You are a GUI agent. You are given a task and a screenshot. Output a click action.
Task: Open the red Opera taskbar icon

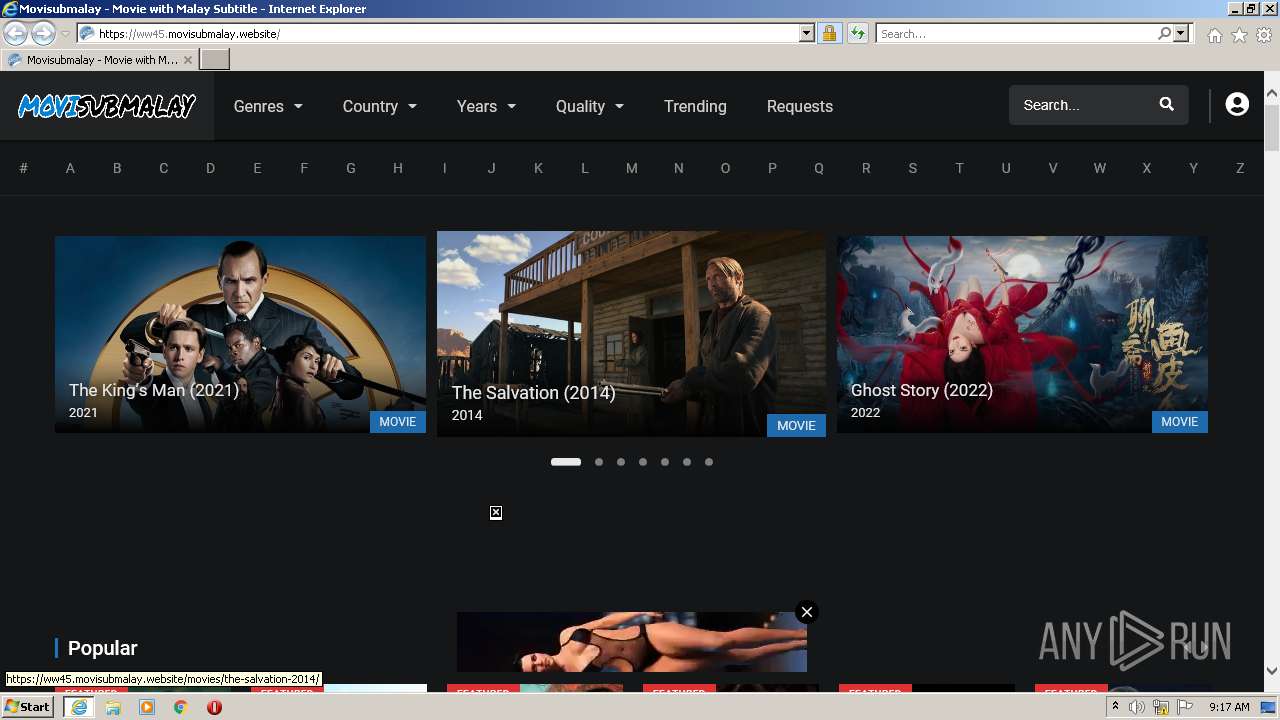pyautogui.click(x=214, y=707)
